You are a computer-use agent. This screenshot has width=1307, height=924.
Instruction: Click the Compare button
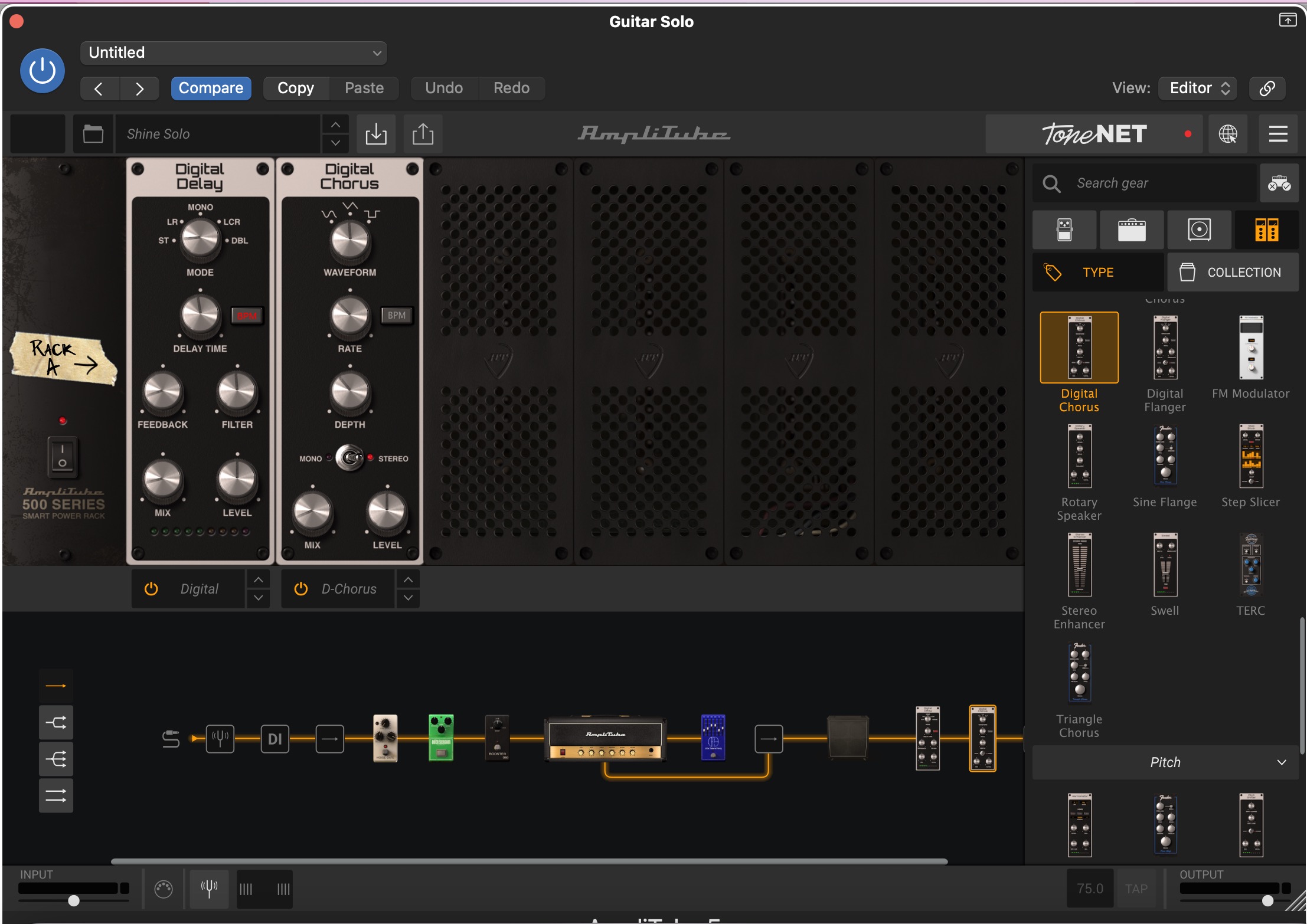pos(211,89)
